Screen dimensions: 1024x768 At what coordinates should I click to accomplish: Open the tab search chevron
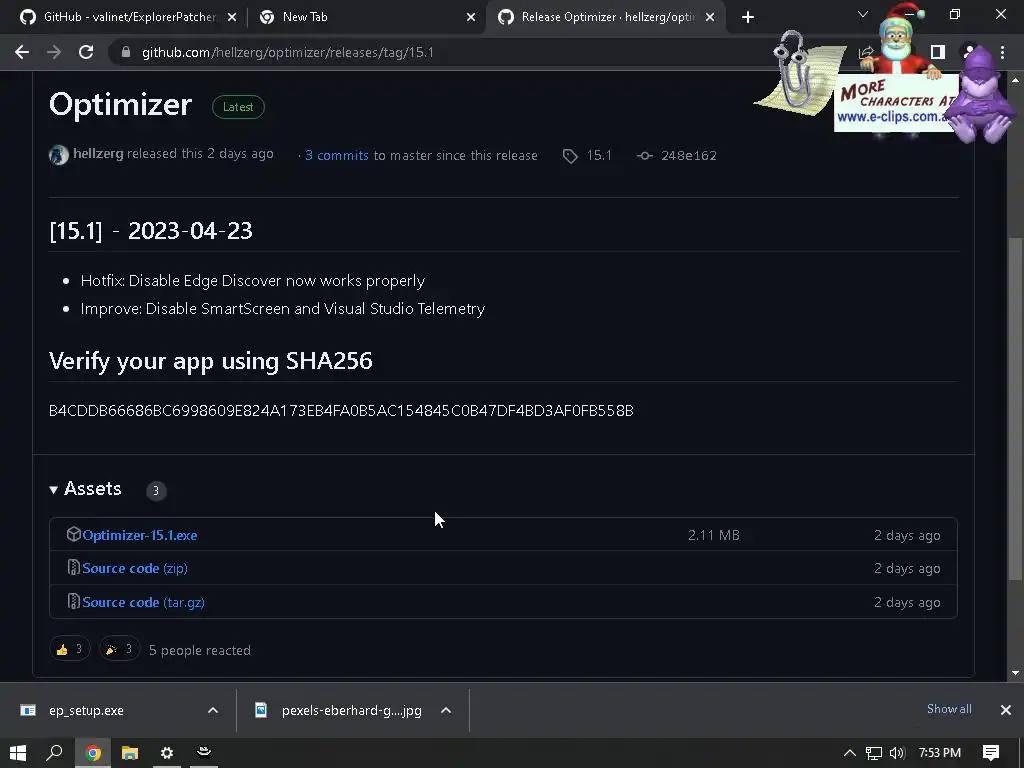point(863,14)
